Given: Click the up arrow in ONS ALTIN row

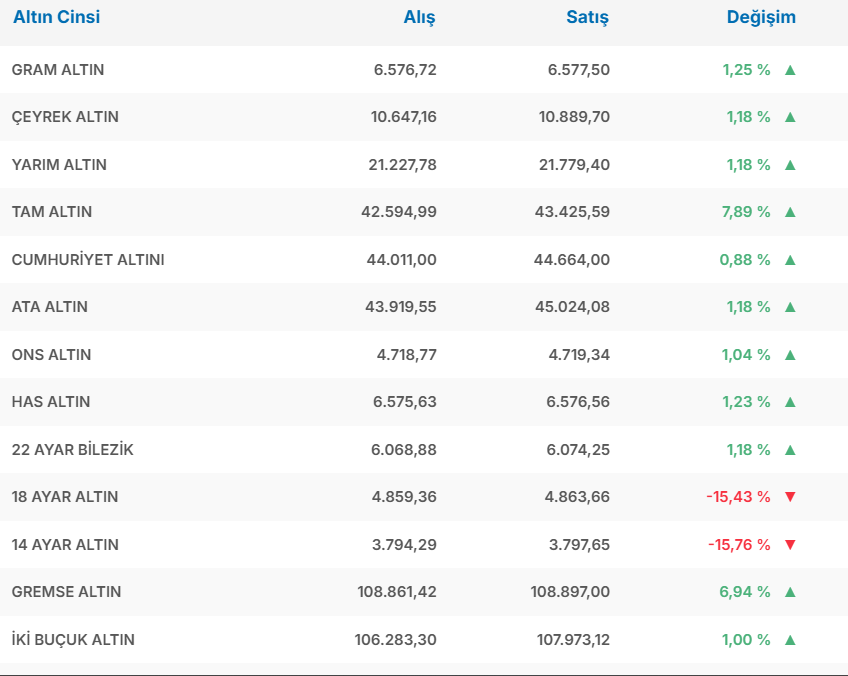Looking at the screenshot, I should pyautogui.click(x=790, y=355).
